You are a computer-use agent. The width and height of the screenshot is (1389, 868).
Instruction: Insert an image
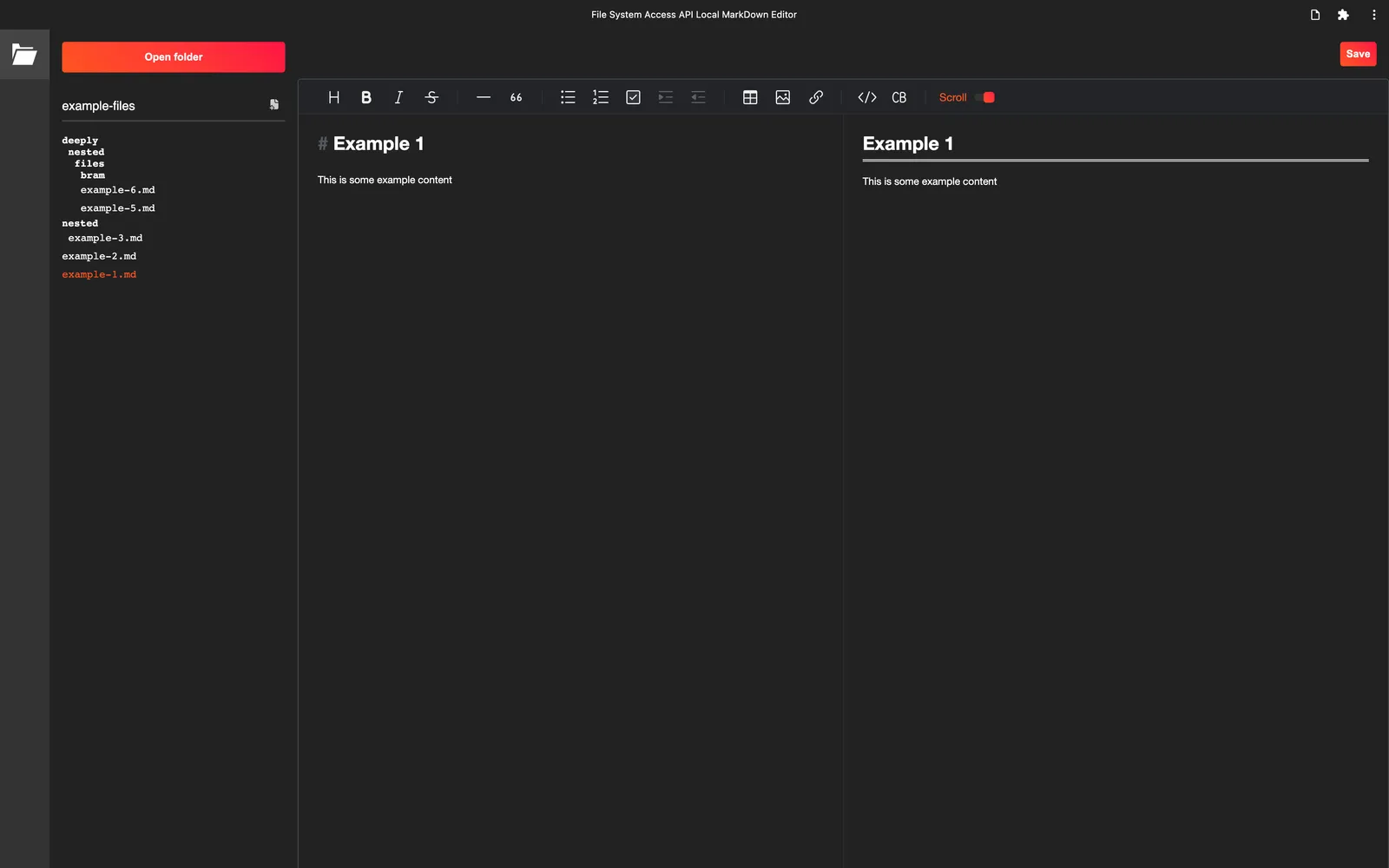[782, 97]
